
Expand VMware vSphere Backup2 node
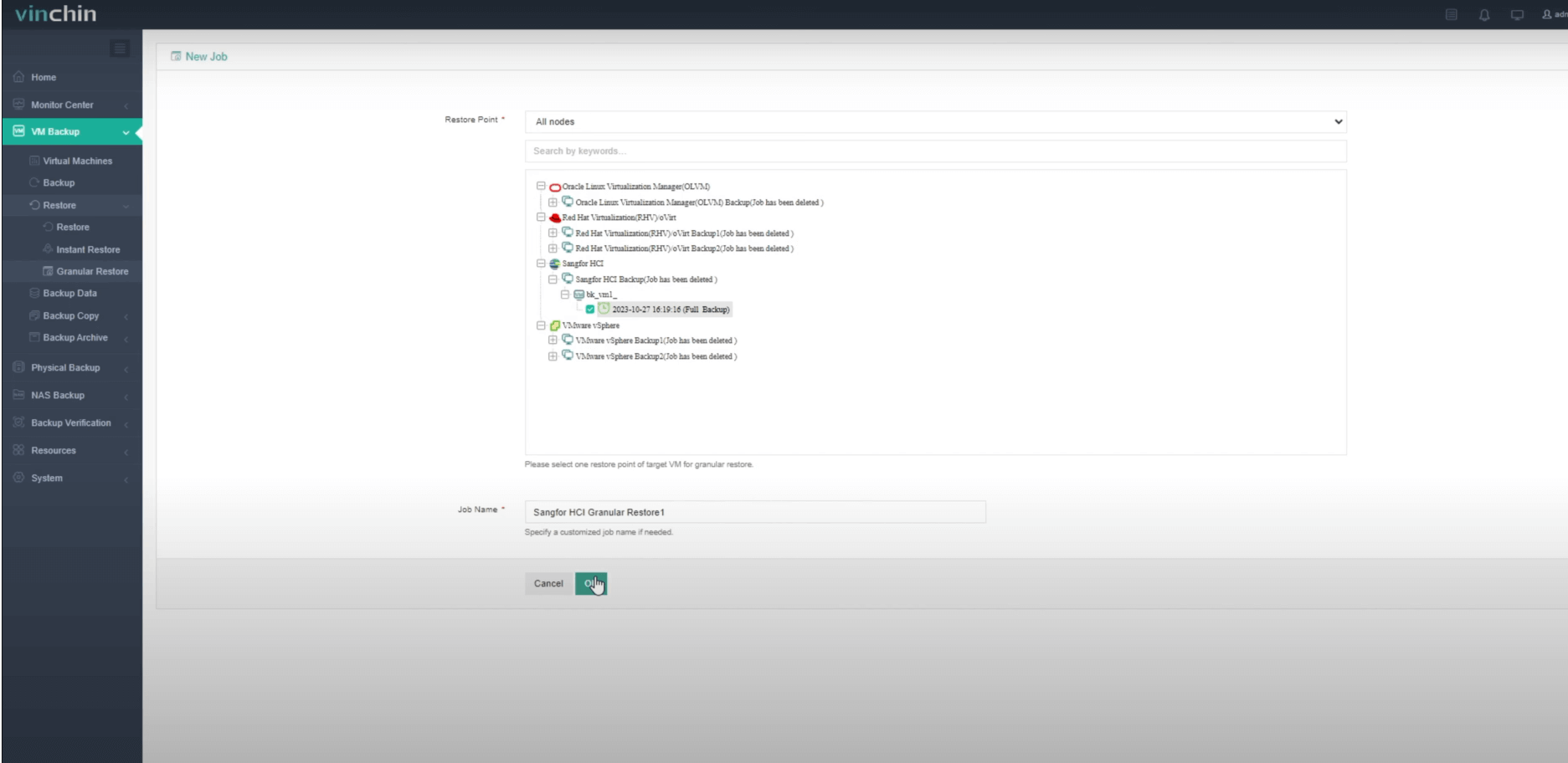tap(553, 356)
